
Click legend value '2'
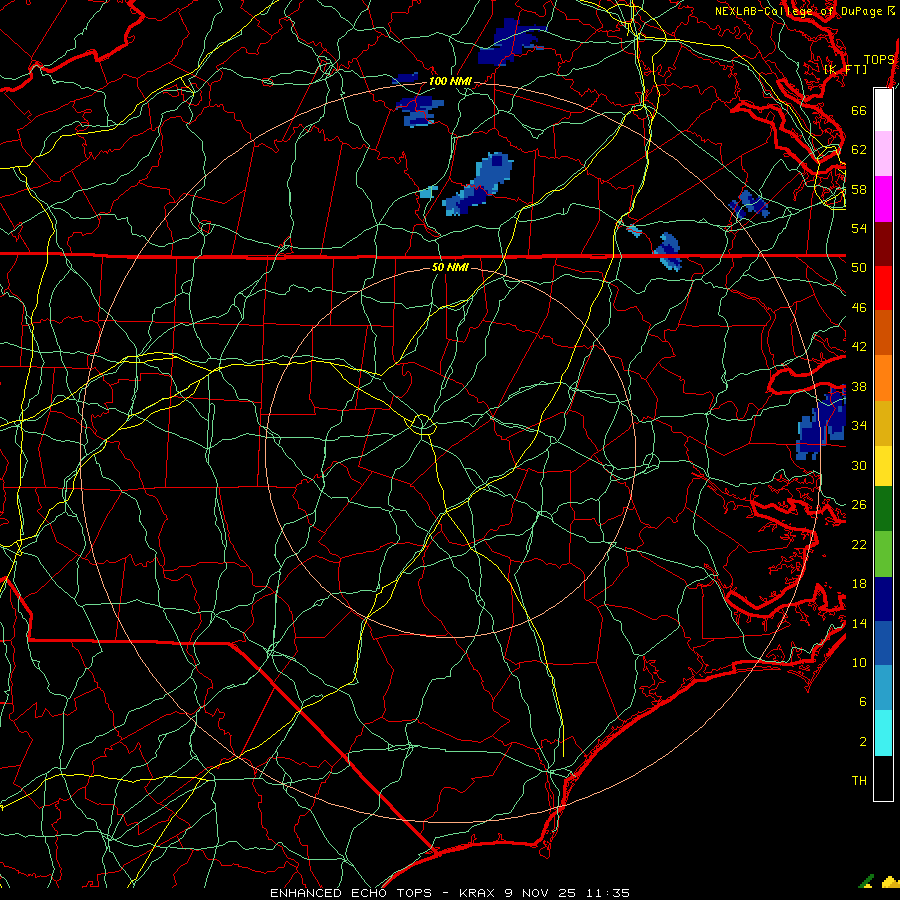[x=863, y=742]
